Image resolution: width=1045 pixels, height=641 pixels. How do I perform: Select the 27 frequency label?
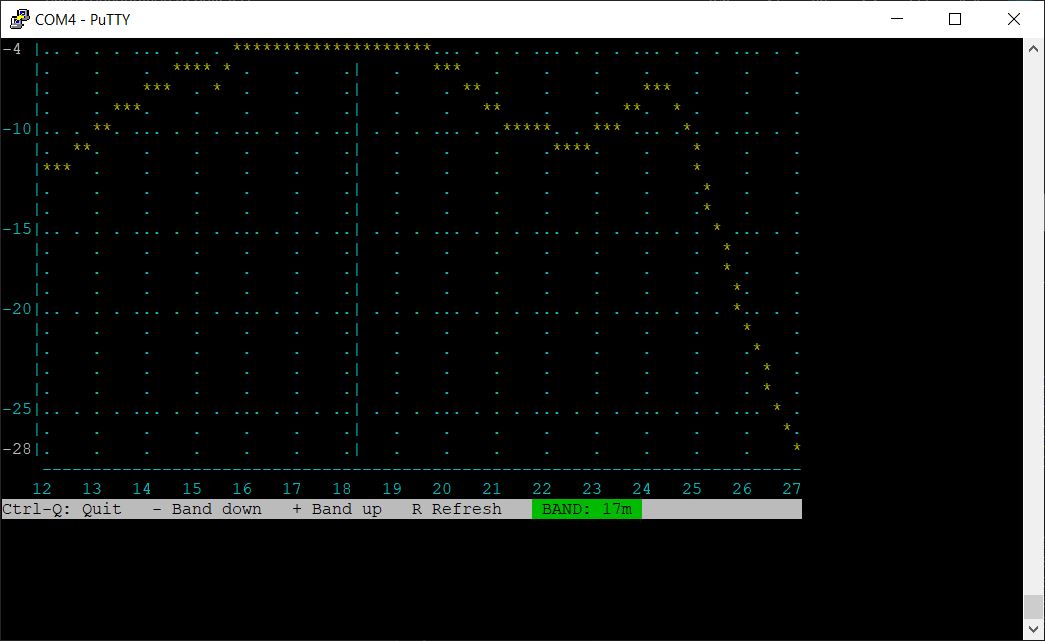[791, 488]
